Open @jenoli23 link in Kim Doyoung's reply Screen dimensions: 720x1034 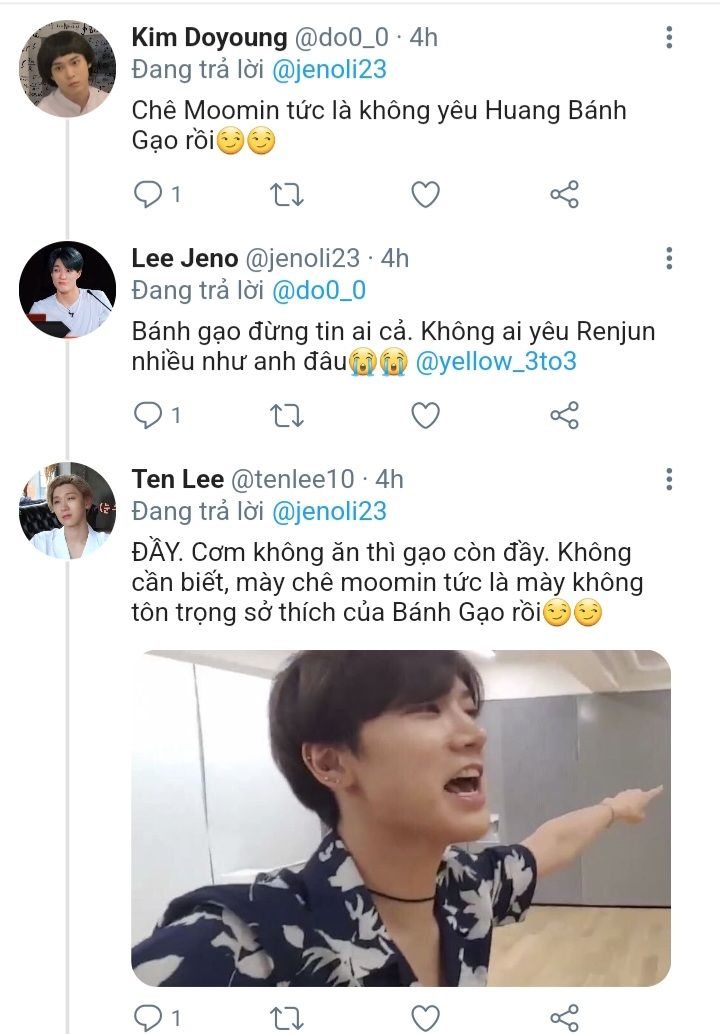pos(329,70)
